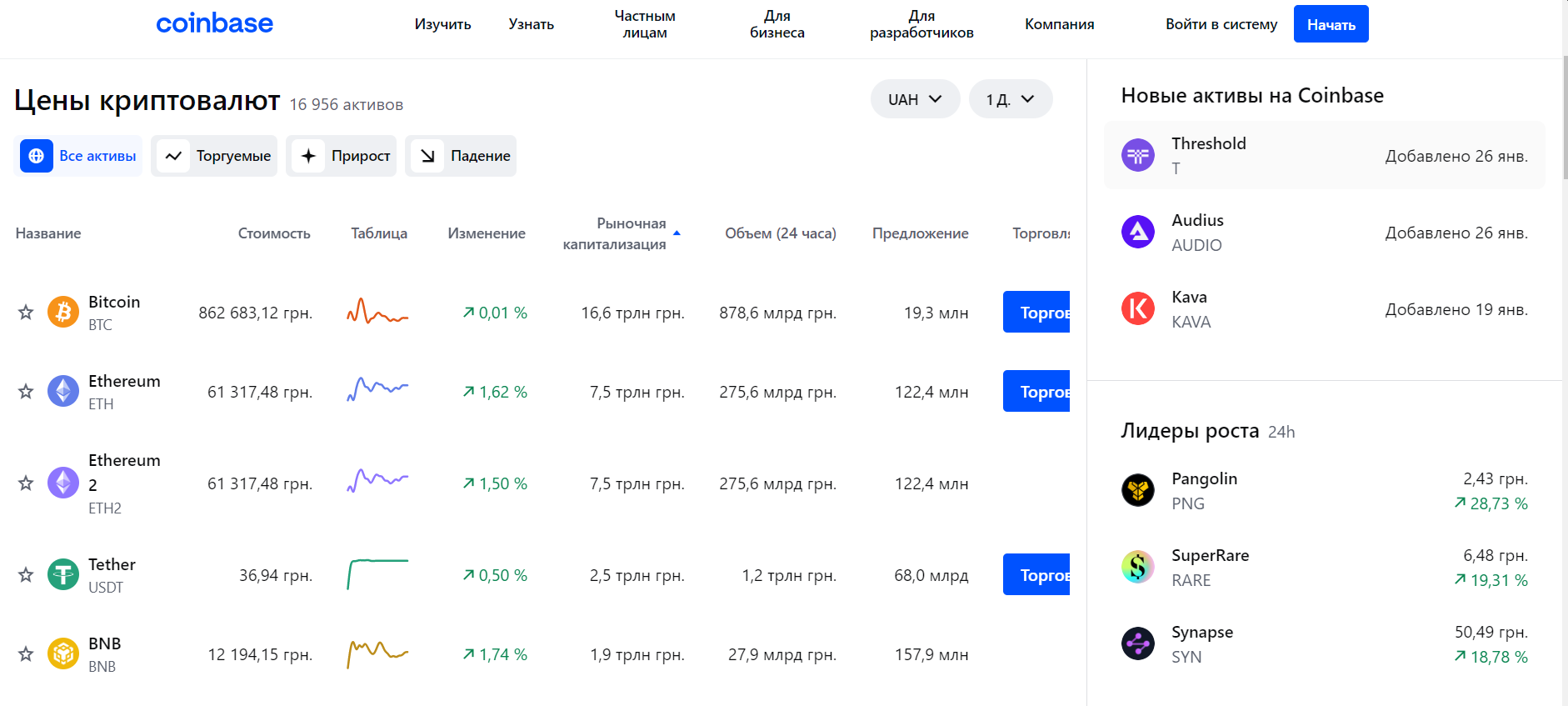The width and height of the screenshot is (1568, 706).
Task: Select the Падение filter tab
Action: tap(461, 156)
